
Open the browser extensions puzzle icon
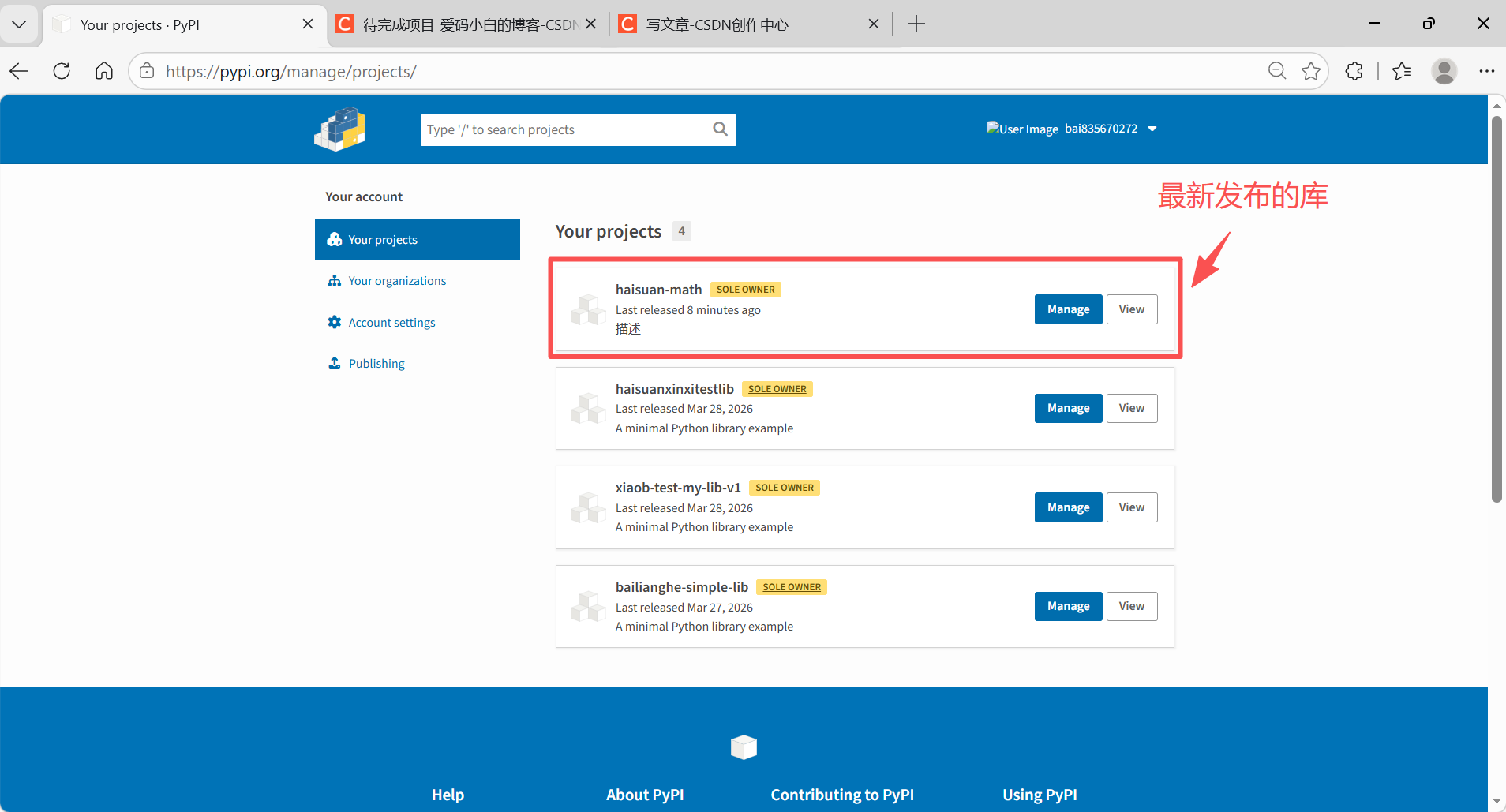(1354, 71)
